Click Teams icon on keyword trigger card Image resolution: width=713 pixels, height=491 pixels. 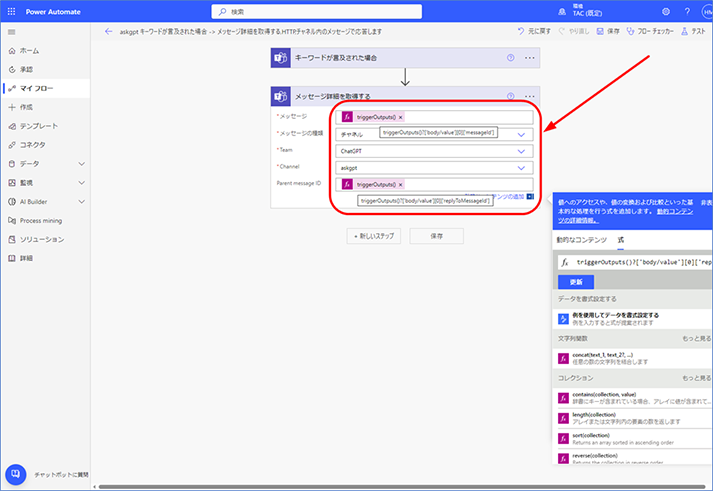pos(281,58)
